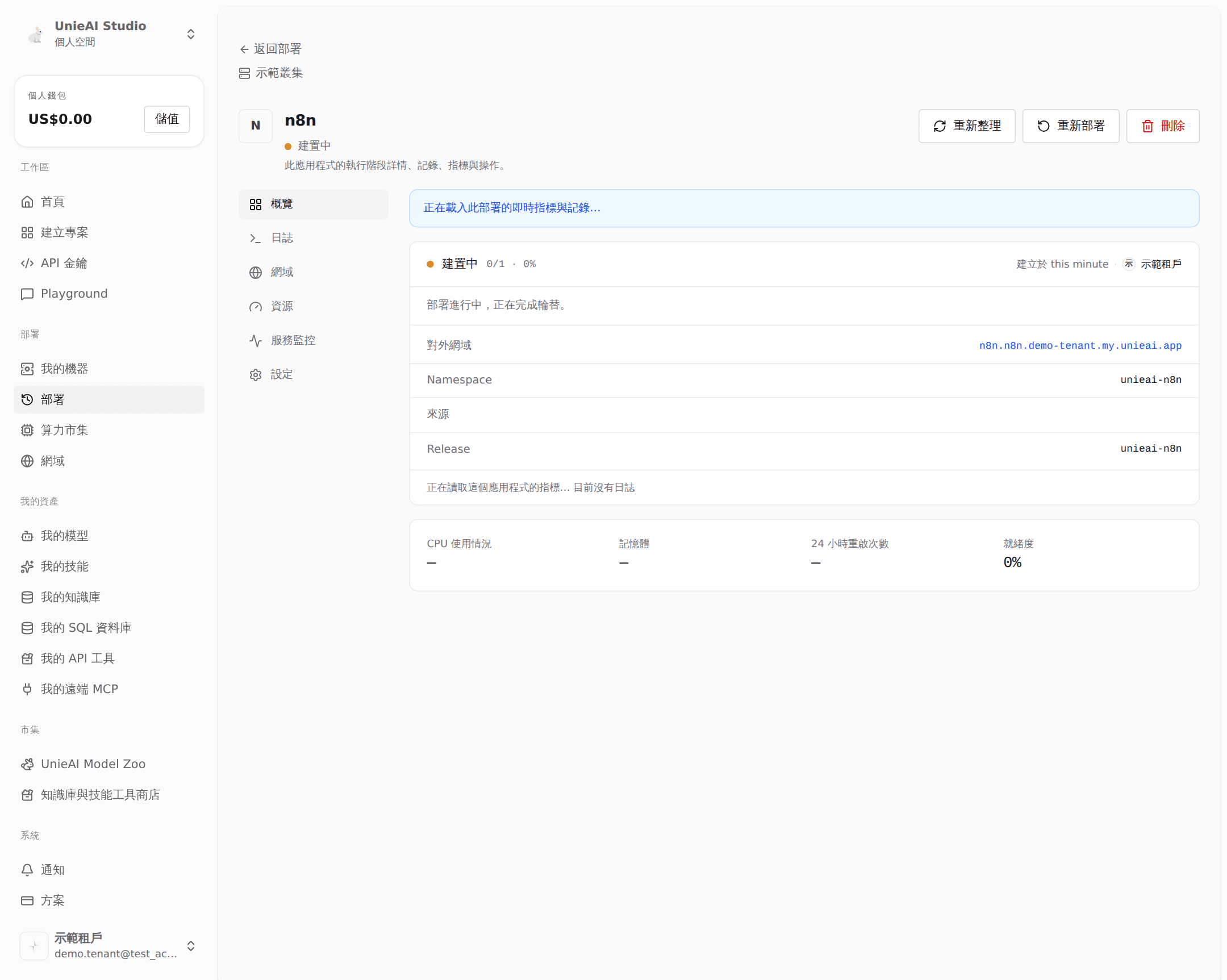Image resolution: width=1227 pixels, height=980 pixels.
Task: Open the 示範租戶 account menu chevron
Action: tap(191, 945)
